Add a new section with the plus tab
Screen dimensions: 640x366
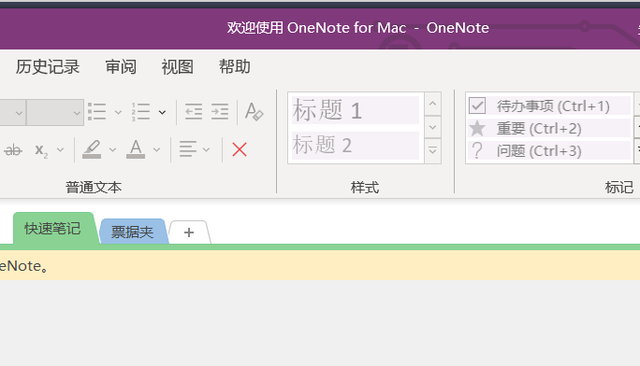coord(189,233)
